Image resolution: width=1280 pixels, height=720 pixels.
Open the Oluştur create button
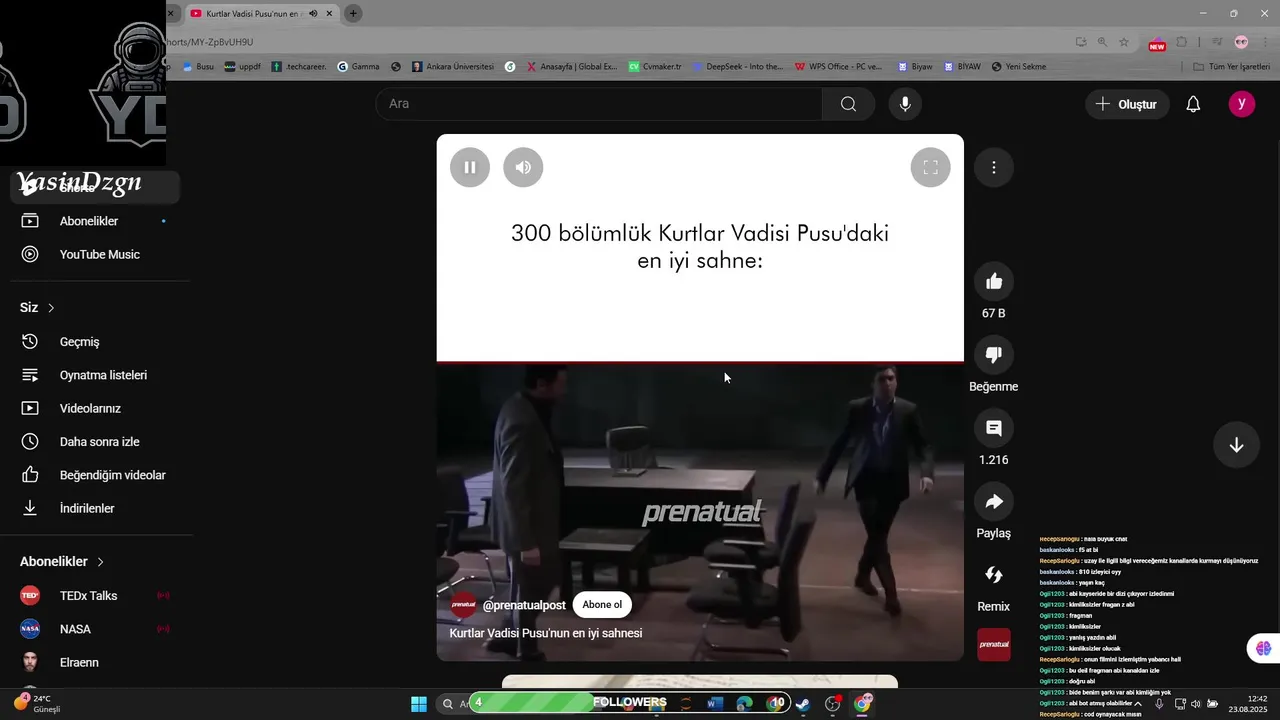click(1127, 104)
